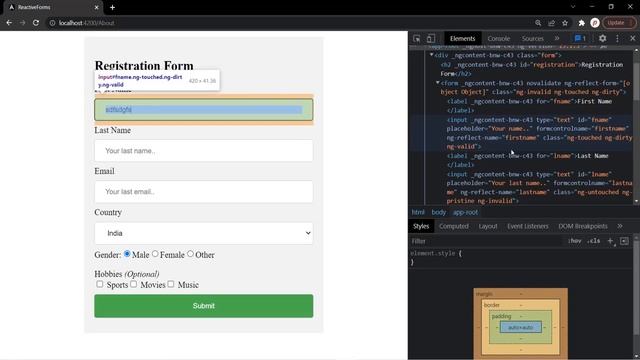Select the body breadcrumb
This screenshot has width=640, height=360.
[439, 212]
